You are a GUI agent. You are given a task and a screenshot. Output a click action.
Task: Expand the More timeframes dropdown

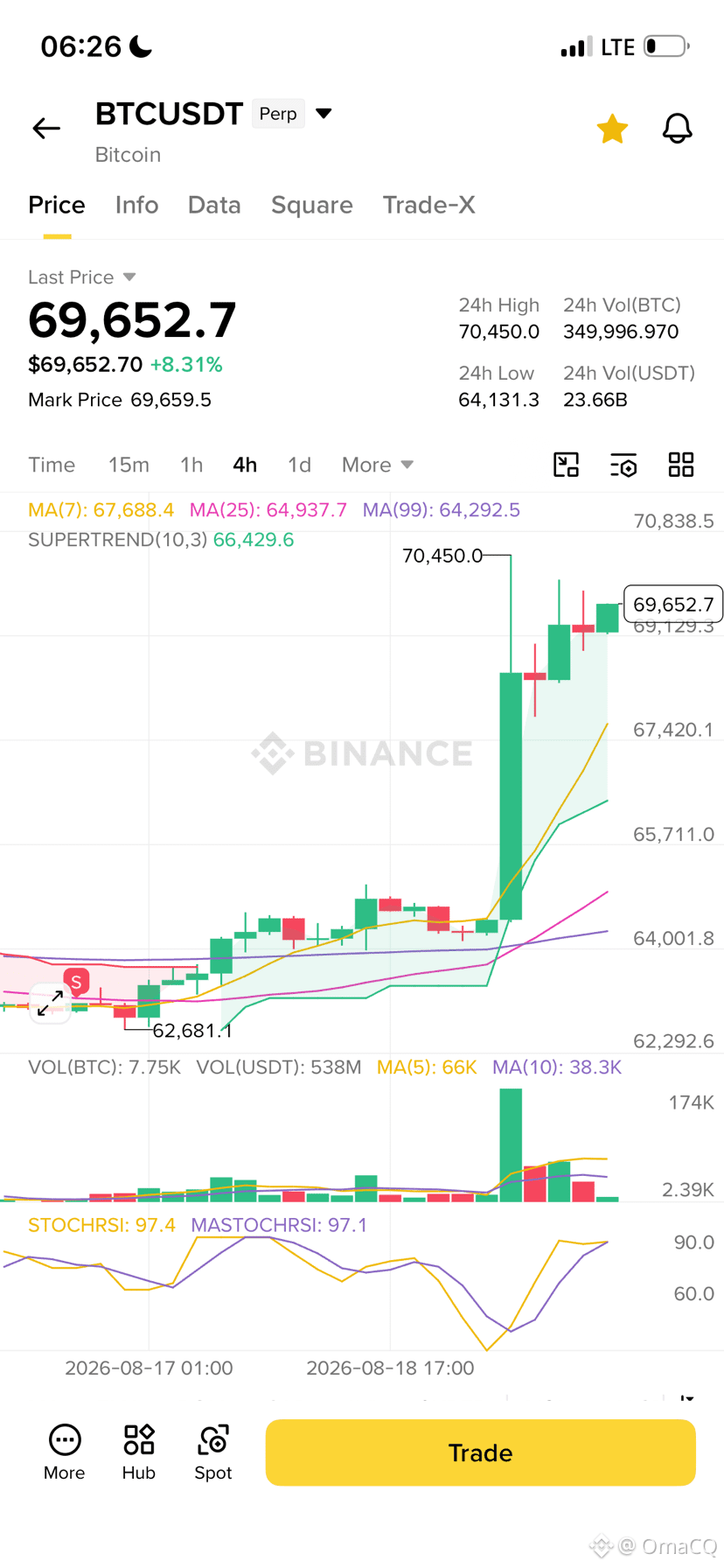pyautogui.click(x=378, y=465)
